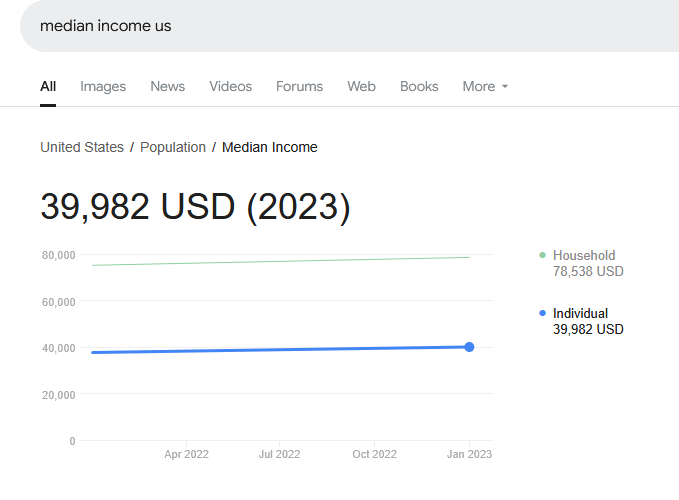The height and width of the screenshot is (500, 679).
Task: Open the Forums tab
Action: point(300,86)
